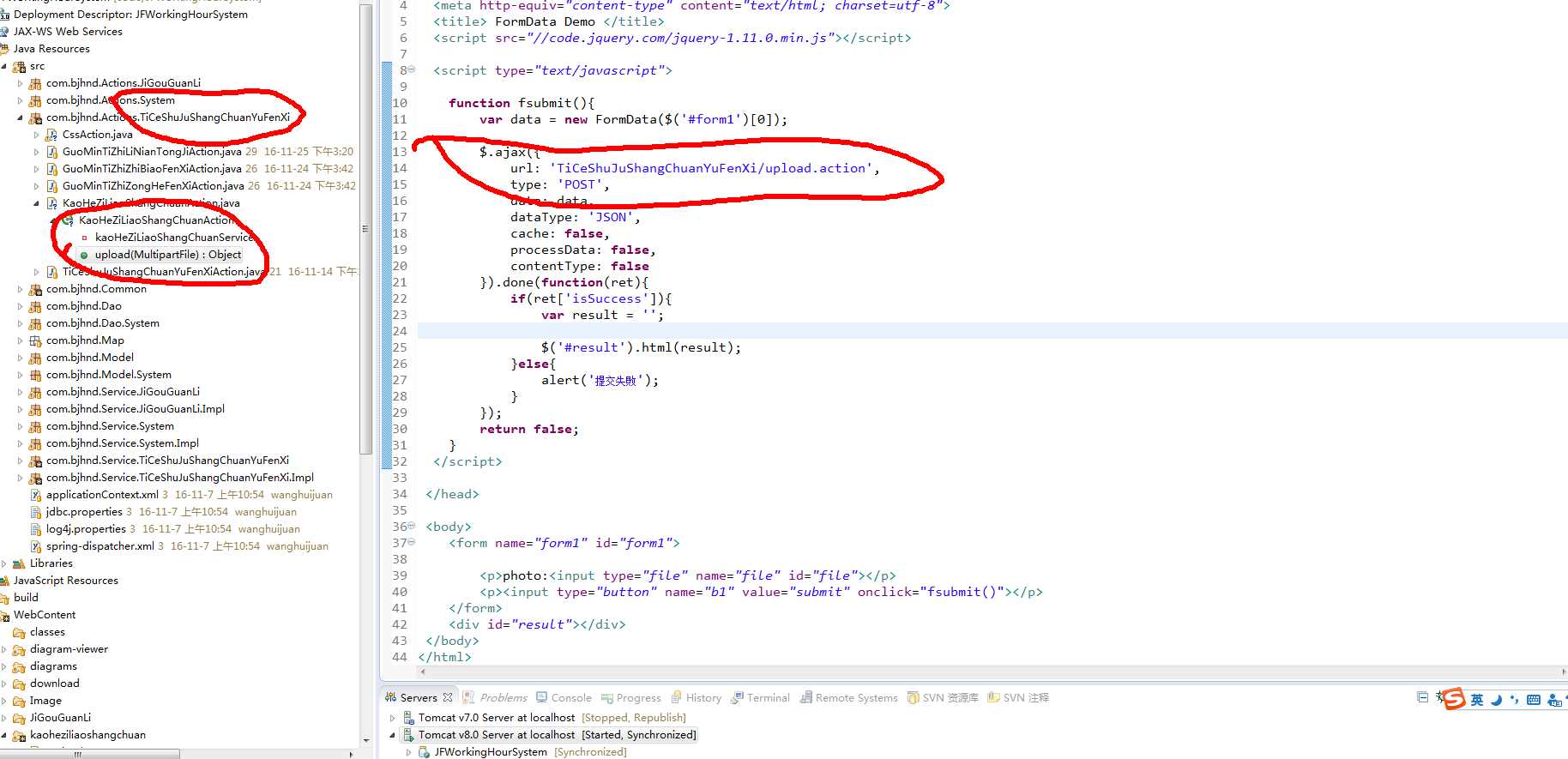Click the alert('提交失败') line

pyautogui.click(x=600, y=380)
